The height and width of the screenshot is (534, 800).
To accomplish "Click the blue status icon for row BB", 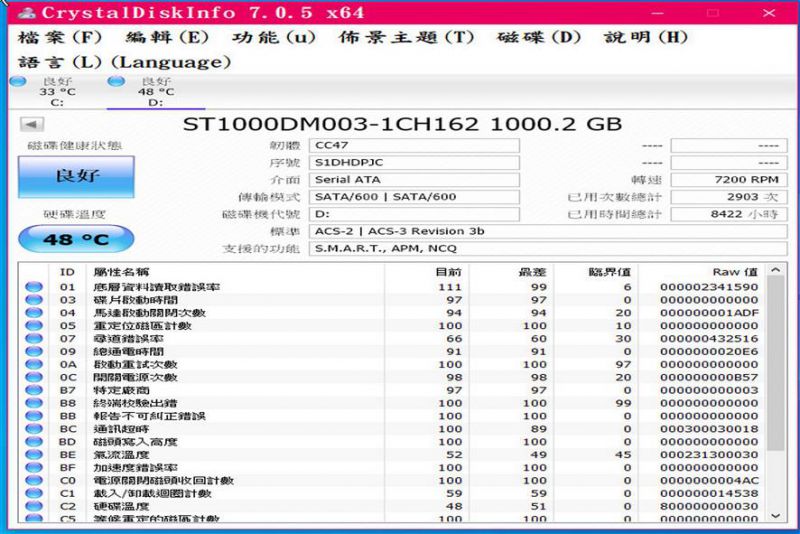I will click(34, 416).
